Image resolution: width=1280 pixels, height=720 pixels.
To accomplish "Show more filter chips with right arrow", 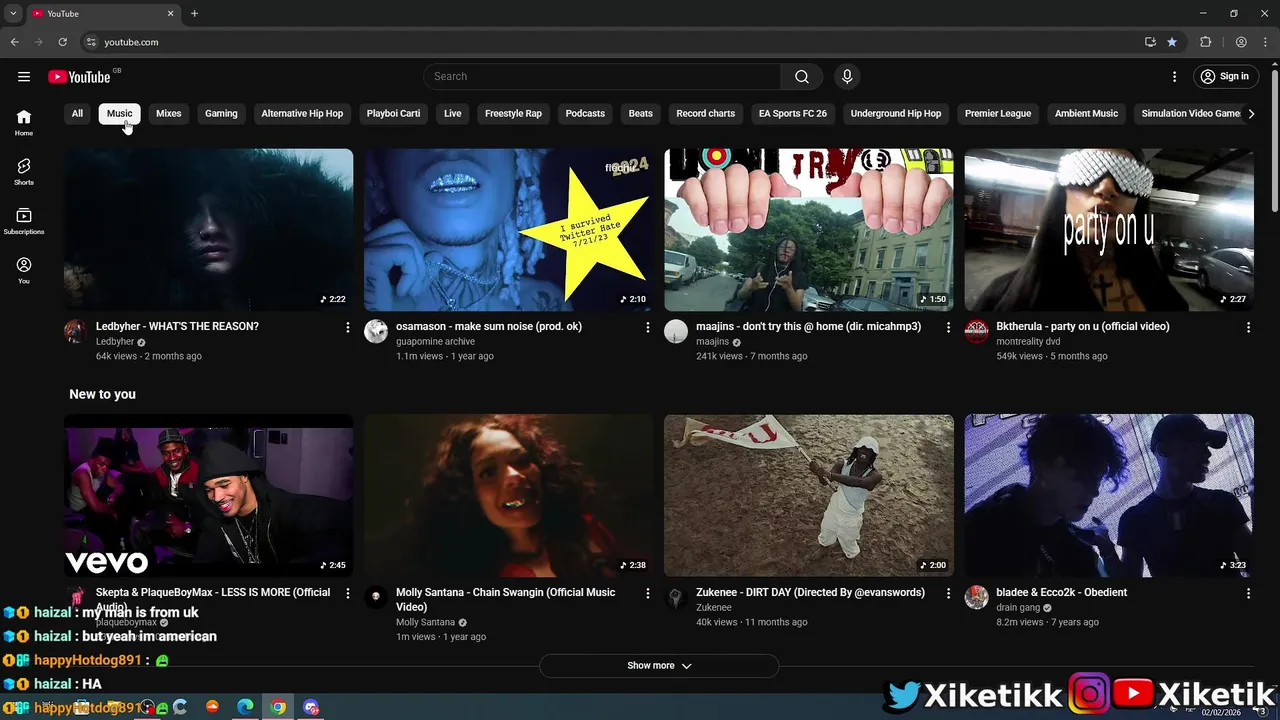I will coord(1251,114).
